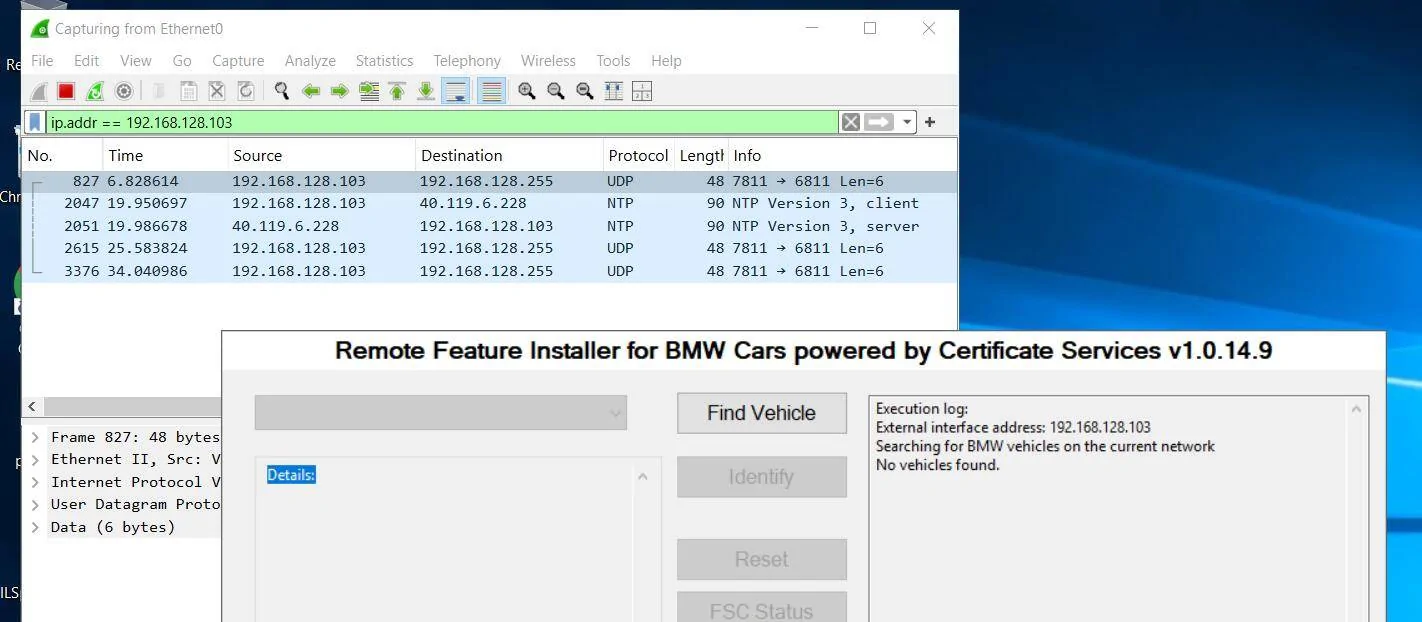Click the save capture file icon
Image resolution: width=1422 pixels, height=622 pixels.
188,91
